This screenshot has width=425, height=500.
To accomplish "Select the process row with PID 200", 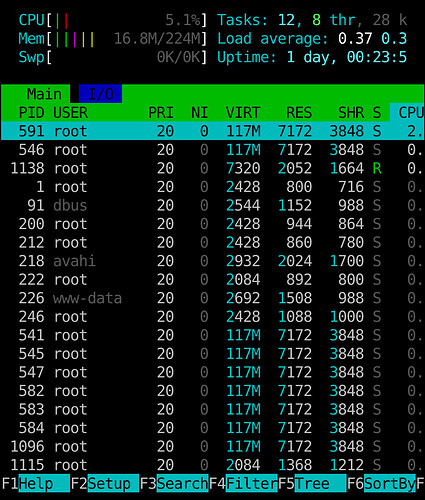I will coord(212,224).
